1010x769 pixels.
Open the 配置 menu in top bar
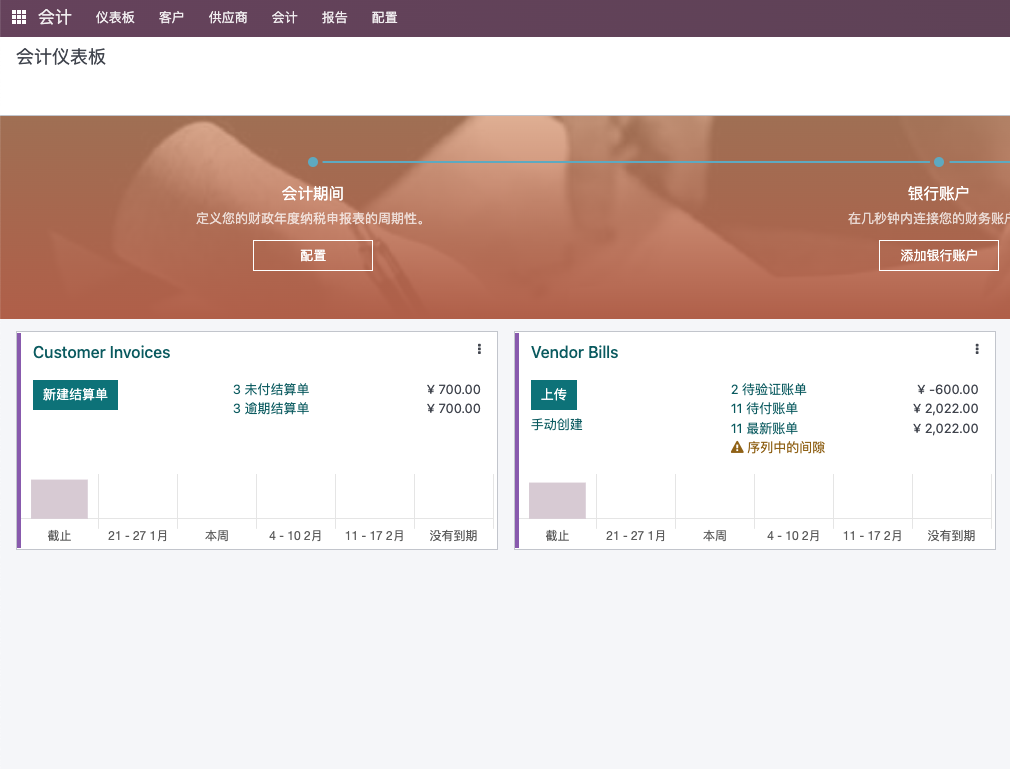(x=385, y=18)
